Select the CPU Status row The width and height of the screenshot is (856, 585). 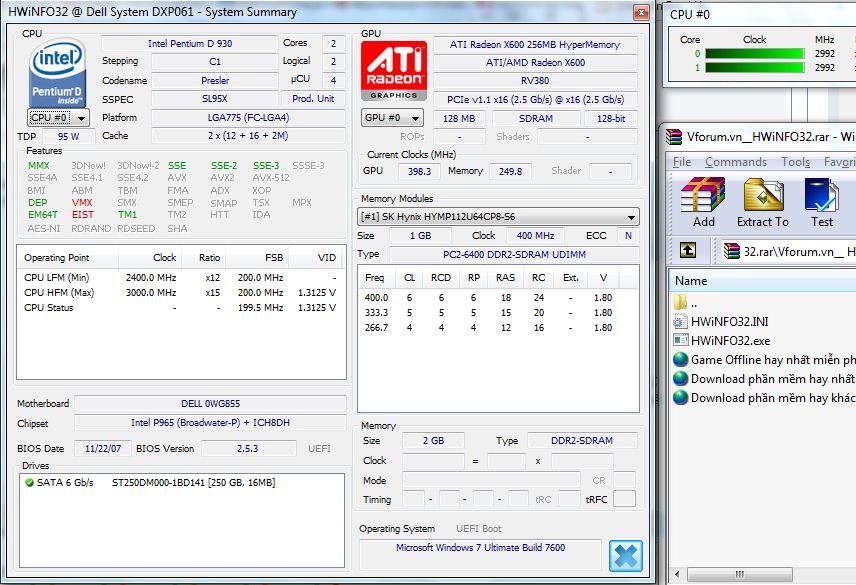(x=180, y=308)
